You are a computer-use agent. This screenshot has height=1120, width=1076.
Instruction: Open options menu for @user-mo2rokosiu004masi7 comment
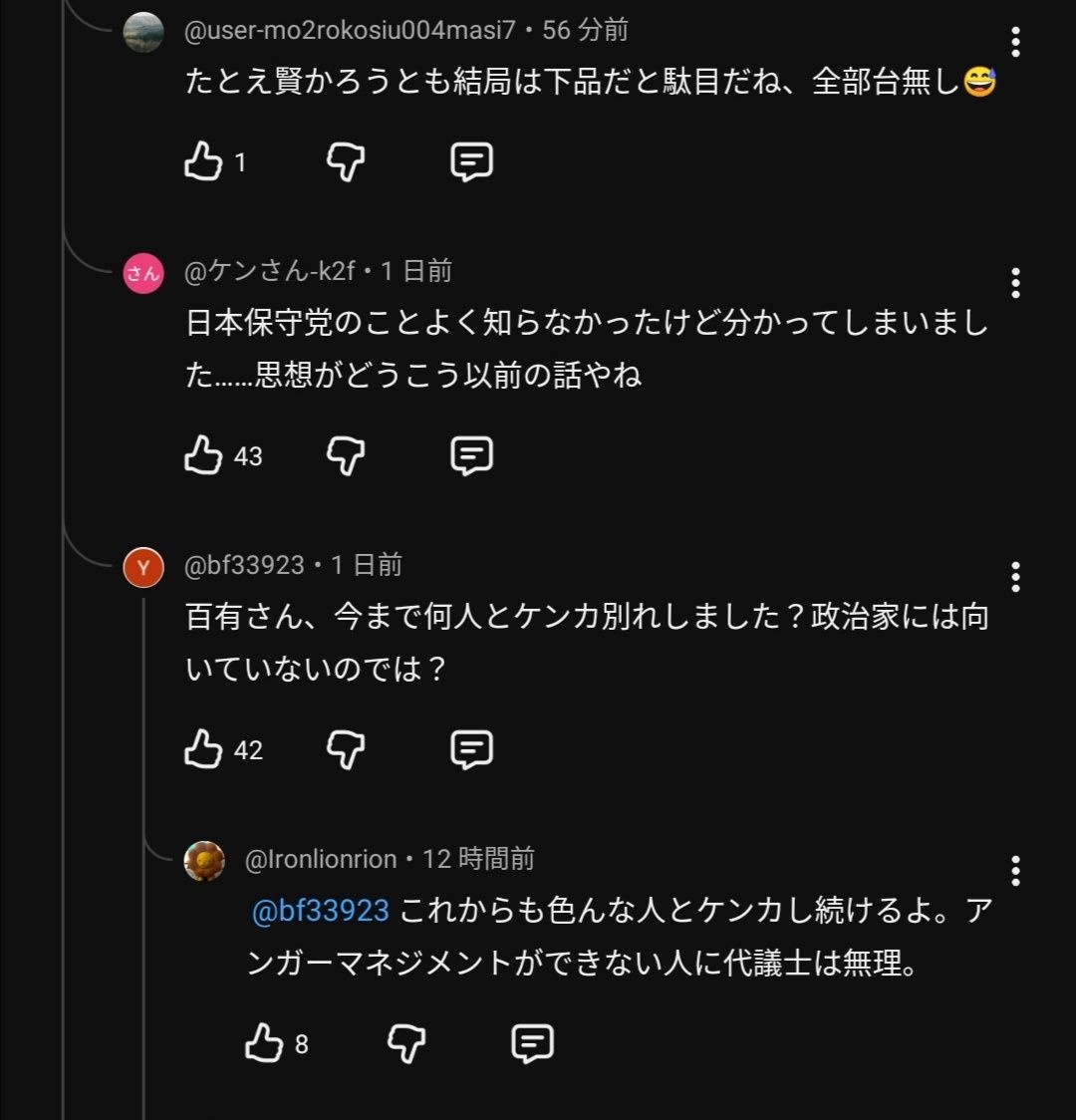(x=1015, y=42)
